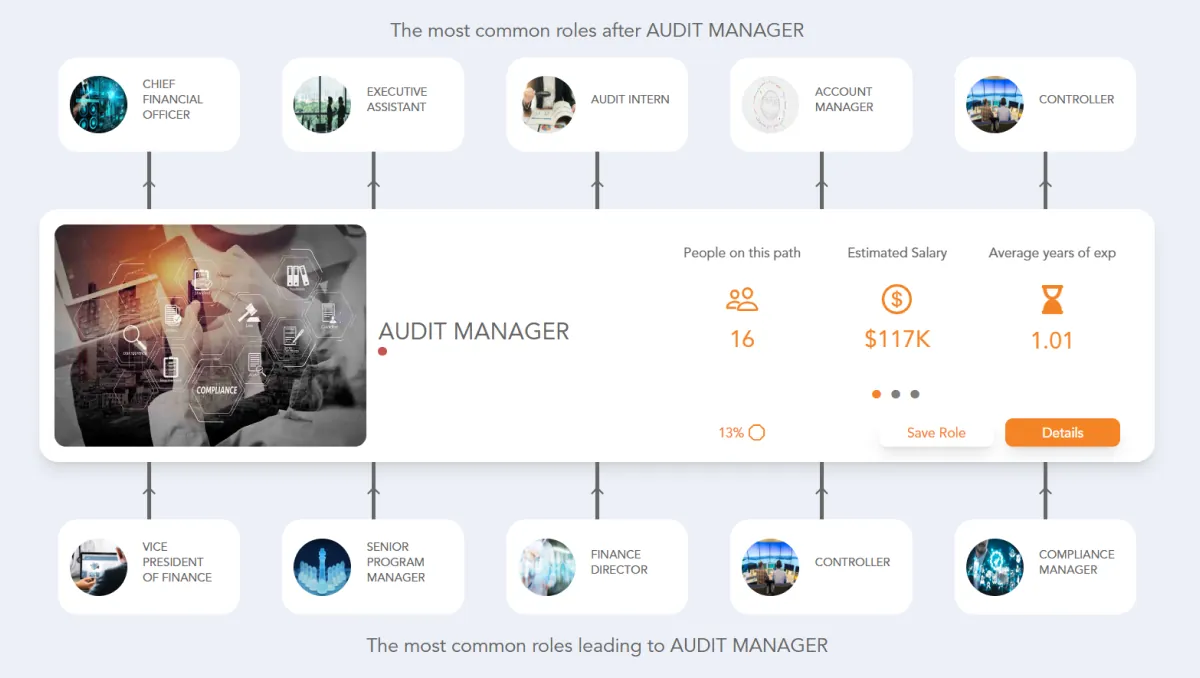Click the Account Manager role icon
The width and height of the screenshot is (1200, 678).
770,104
